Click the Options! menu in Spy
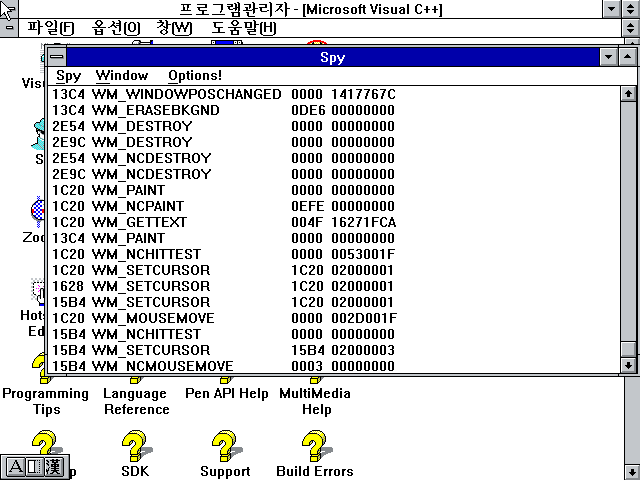Image resolution: width=640 pixels, height=480 pixels. [x=195, y=76]
